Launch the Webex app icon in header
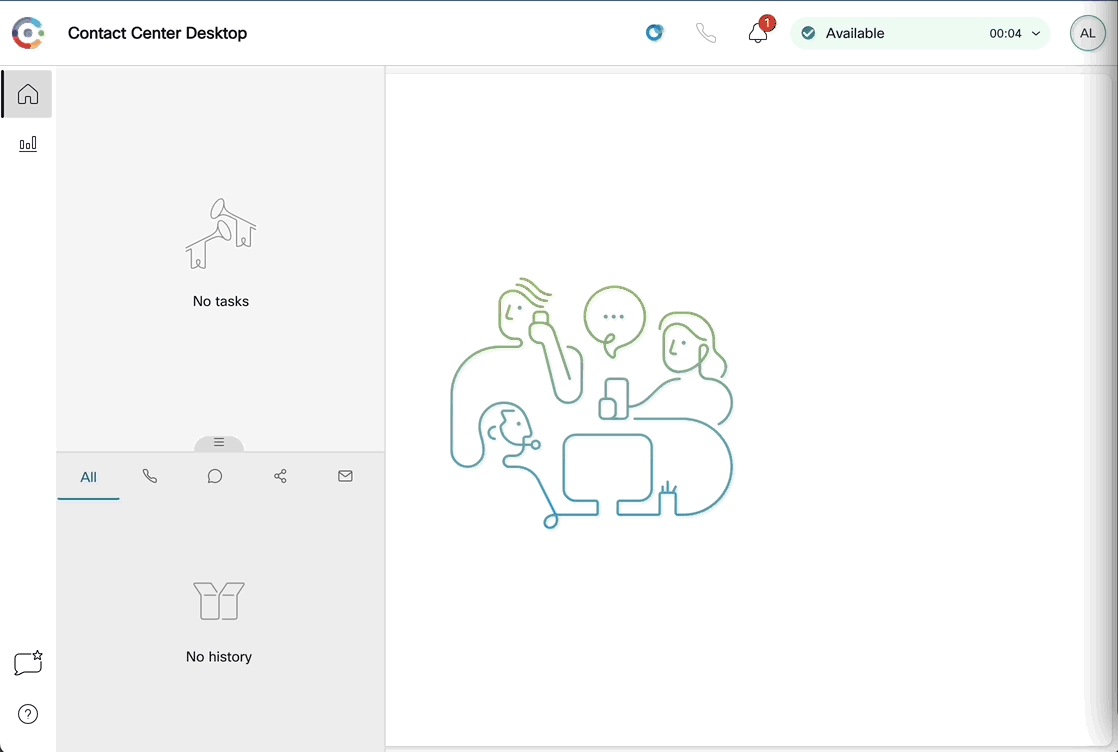This screenshot has width=1118, height=752. pyautogui.click(x=655, y=33)
